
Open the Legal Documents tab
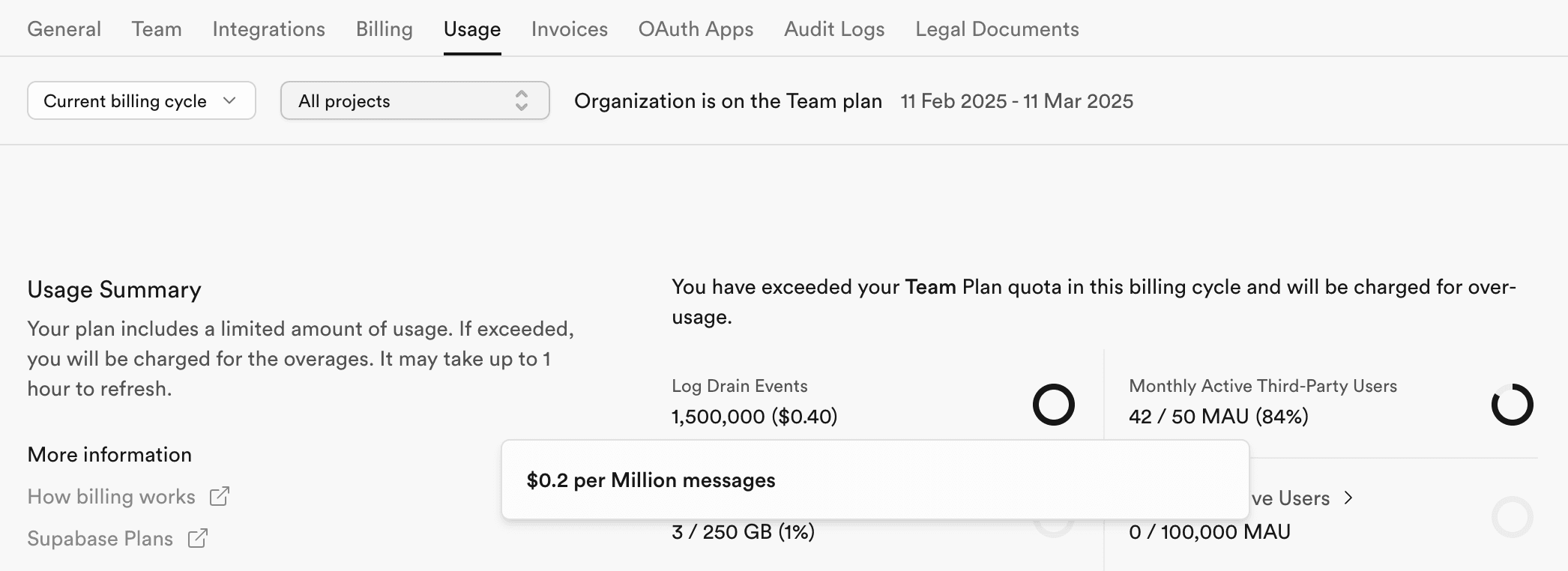click(997, 29)
